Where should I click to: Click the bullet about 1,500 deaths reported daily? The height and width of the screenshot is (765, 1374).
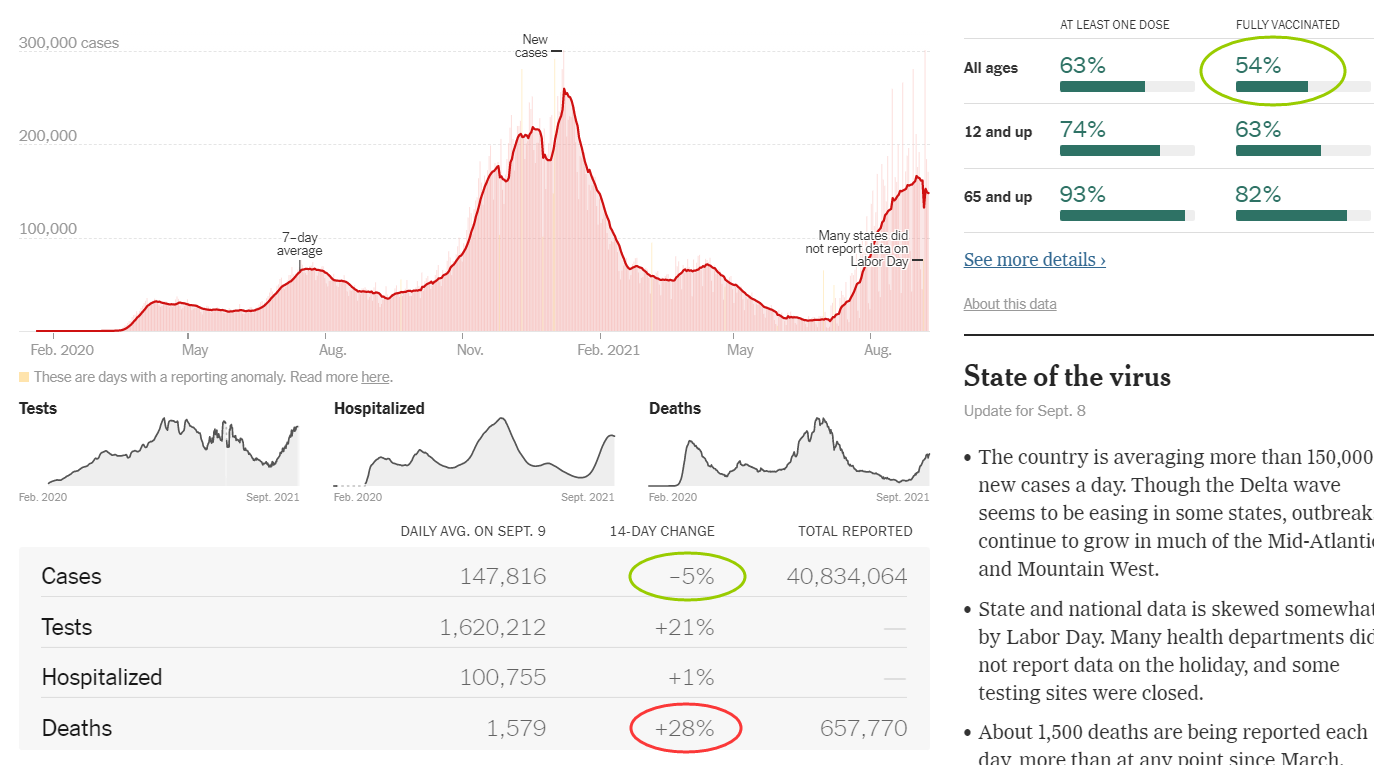point(1176,743)
